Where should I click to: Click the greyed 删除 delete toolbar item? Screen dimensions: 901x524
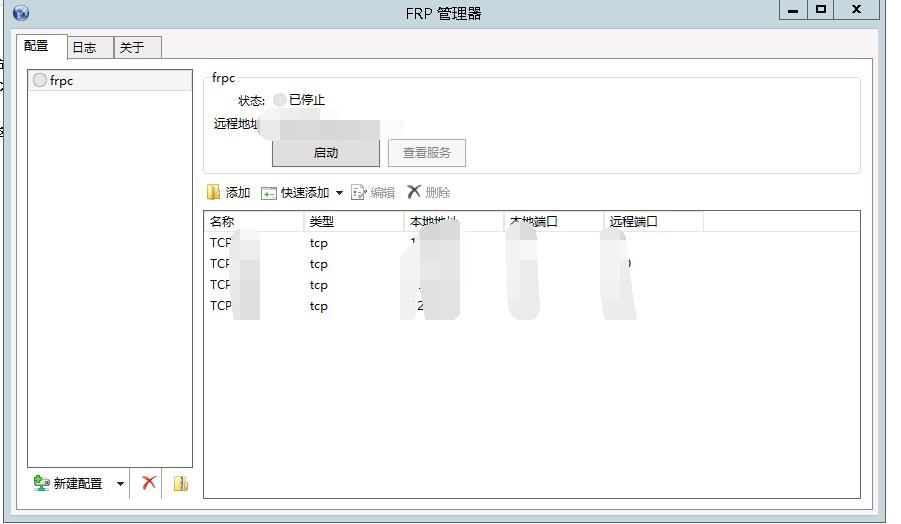[429, 193]
